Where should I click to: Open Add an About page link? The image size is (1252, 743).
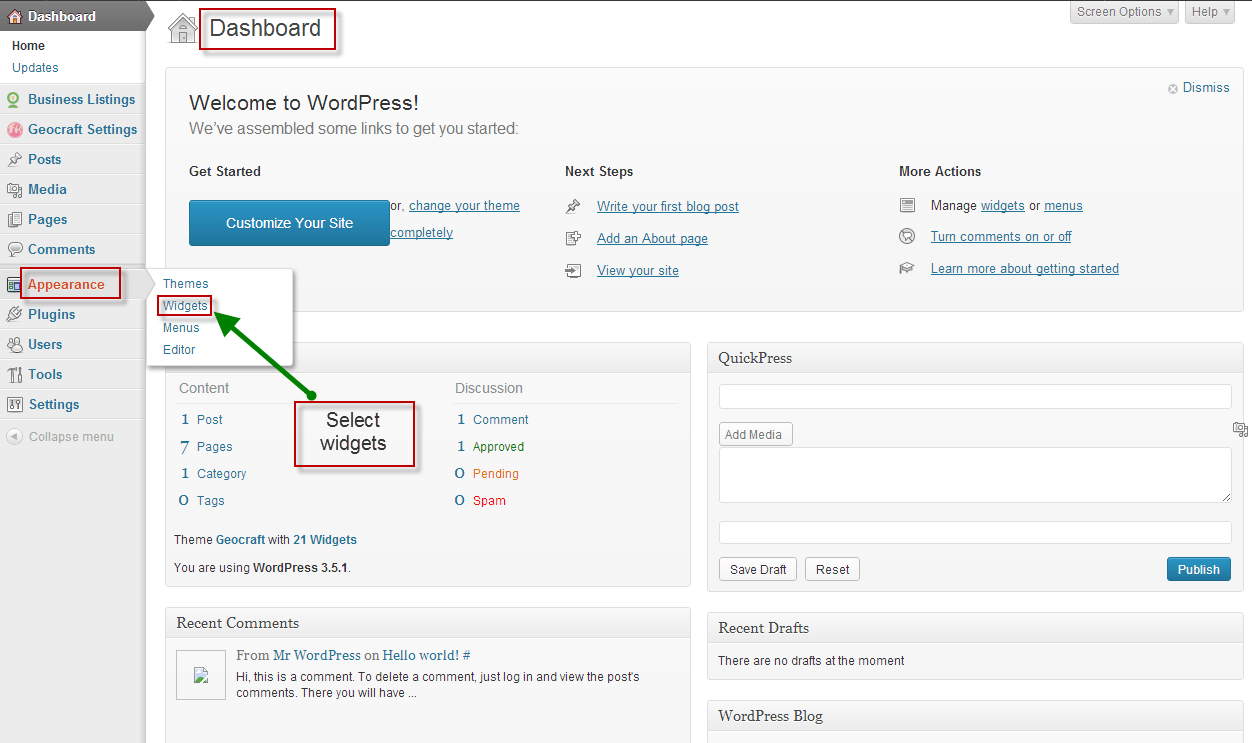click(652, 239)
